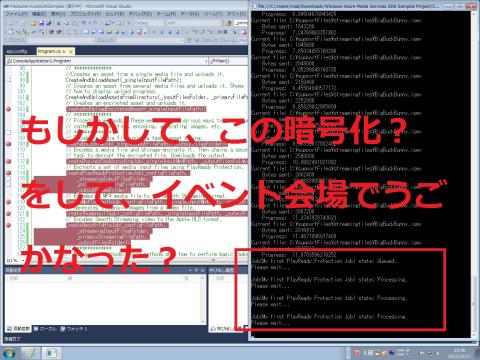
Task: Click the 自動変数 window pin icon
Action: point(196,270)
